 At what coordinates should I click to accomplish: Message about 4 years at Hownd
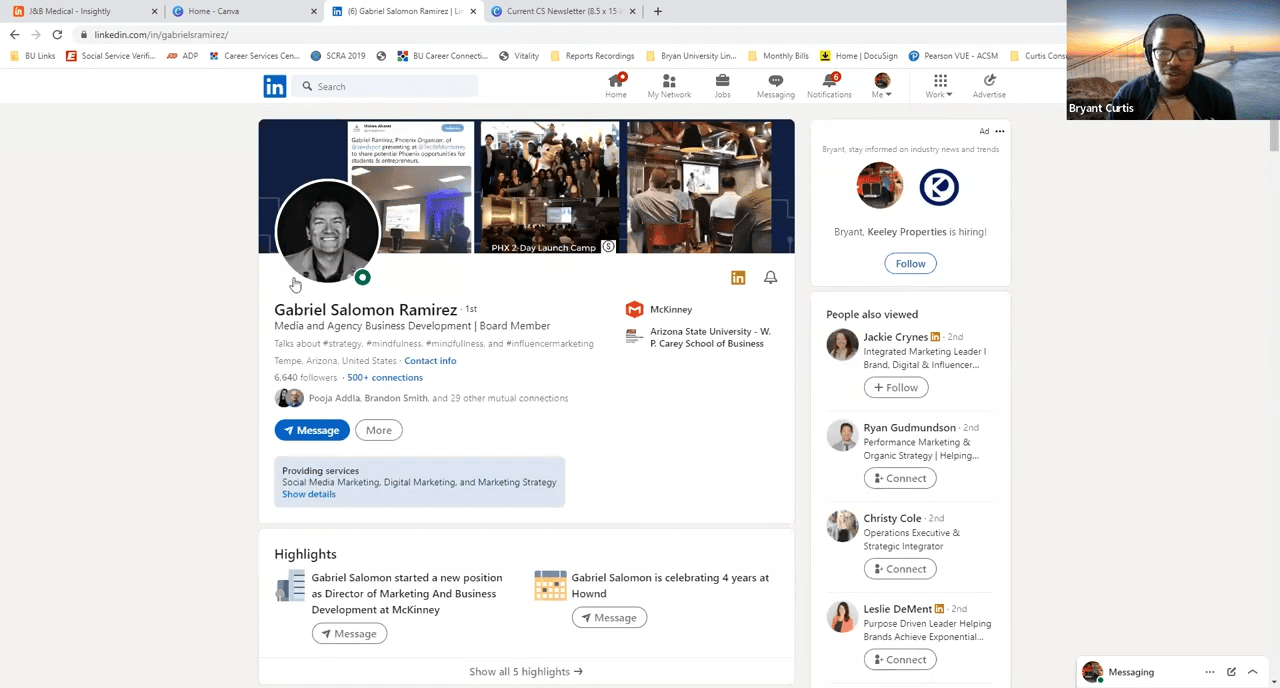(609, 617)
